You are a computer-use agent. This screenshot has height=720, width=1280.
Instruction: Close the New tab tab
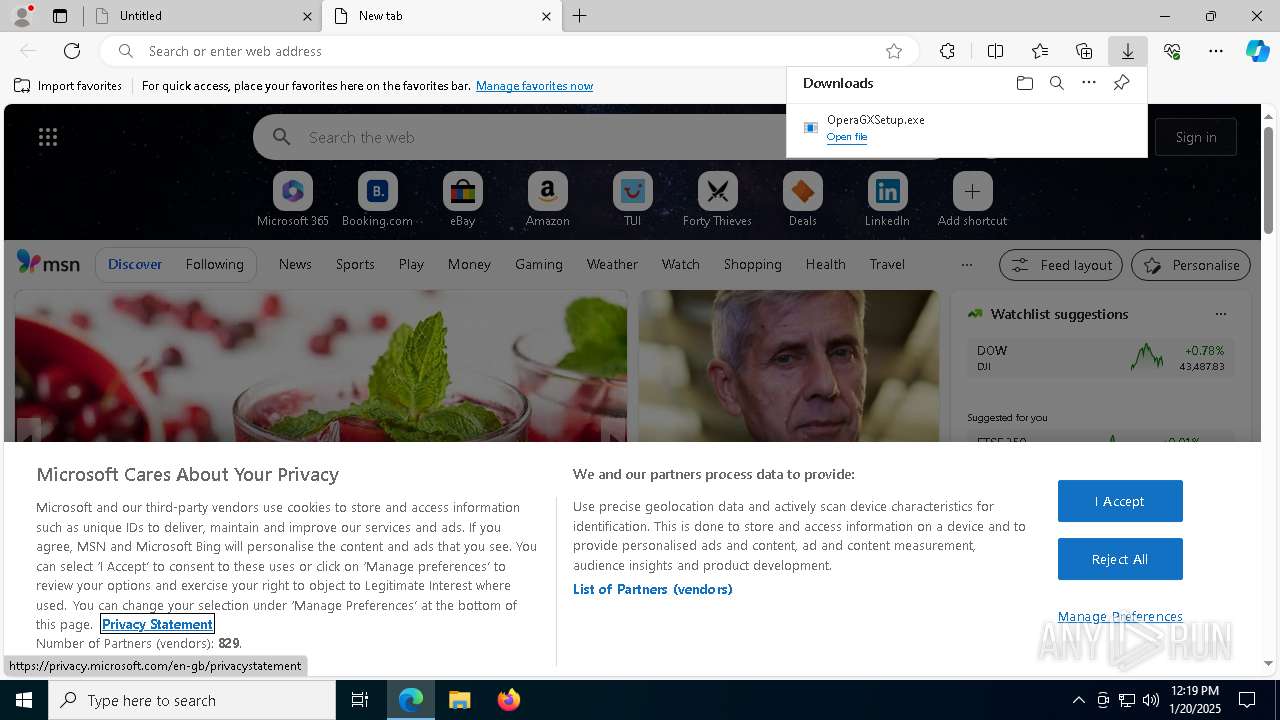(x=546, y=16)
